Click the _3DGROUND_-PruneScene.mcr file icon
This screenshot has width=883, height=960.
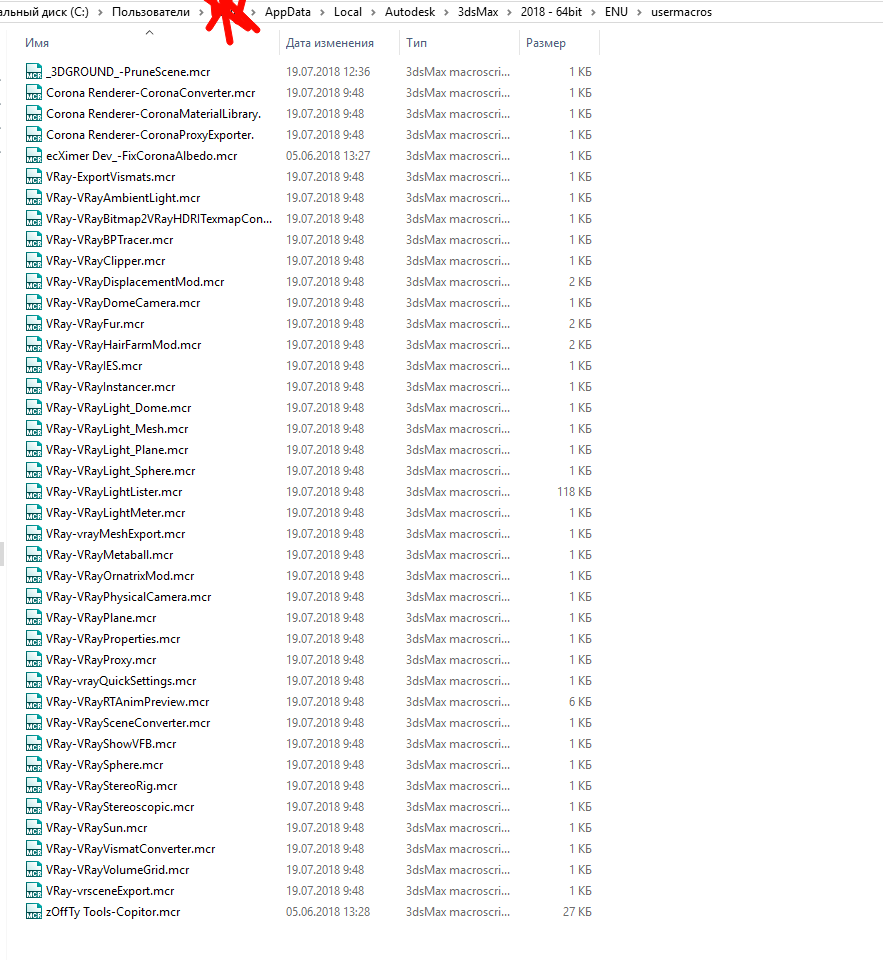[34, 72]
